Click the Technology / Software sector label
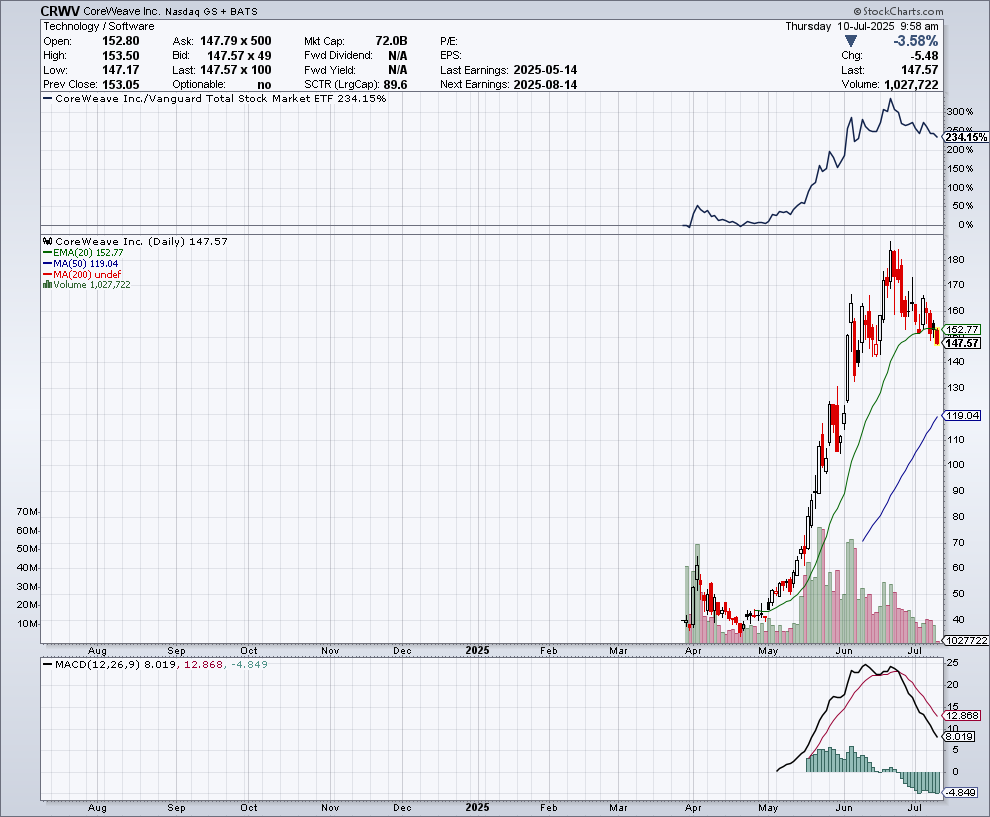The width and height of the screenshot is (990, 817). 98,27
